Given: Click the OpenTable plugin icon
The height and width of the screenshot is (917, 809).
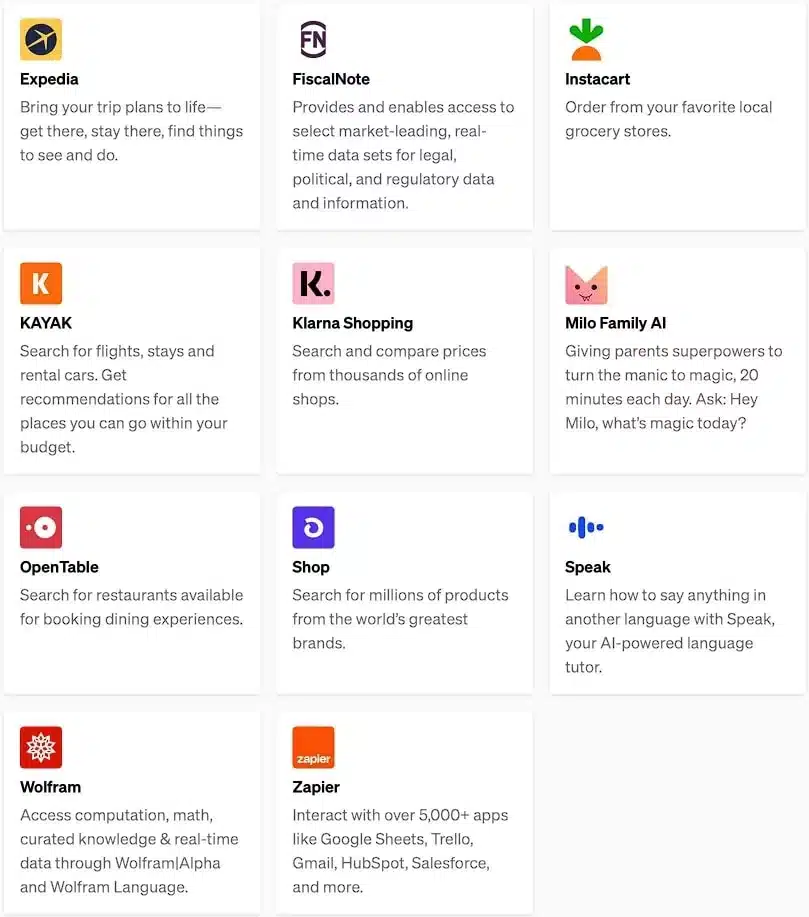Looking at the screenshot, I should pos(40,527).
